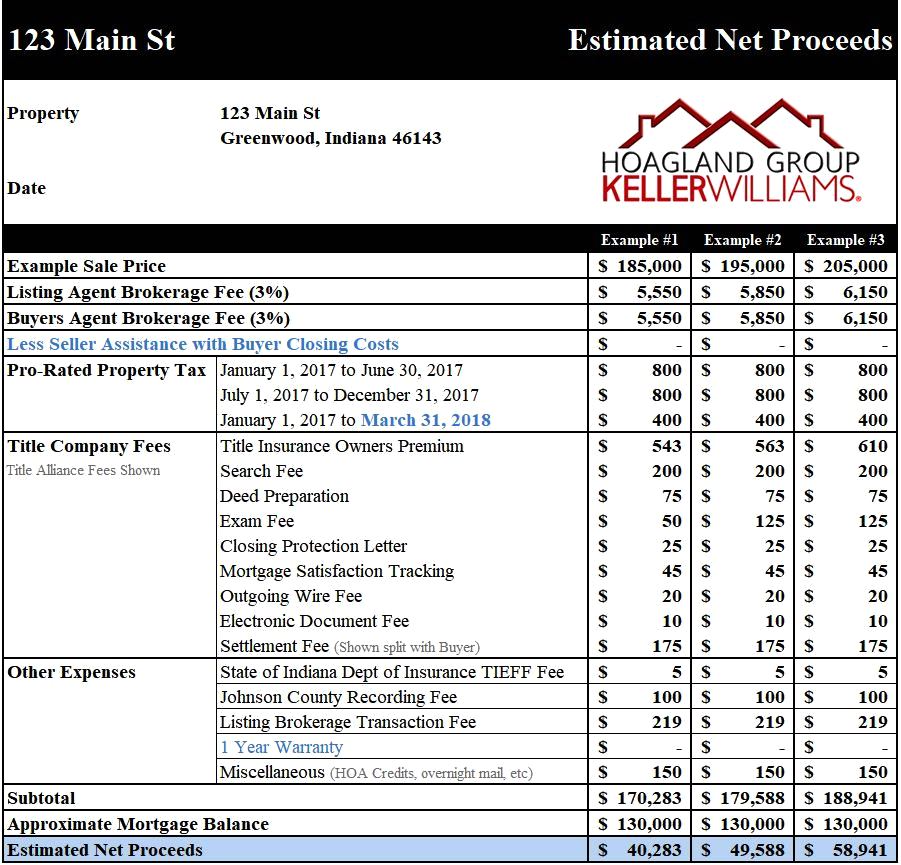The width and height of the screenshot is (901, 865).
Task: Select 'Title Insurance Owners Premium' row label
Action: tap(342, 447)
